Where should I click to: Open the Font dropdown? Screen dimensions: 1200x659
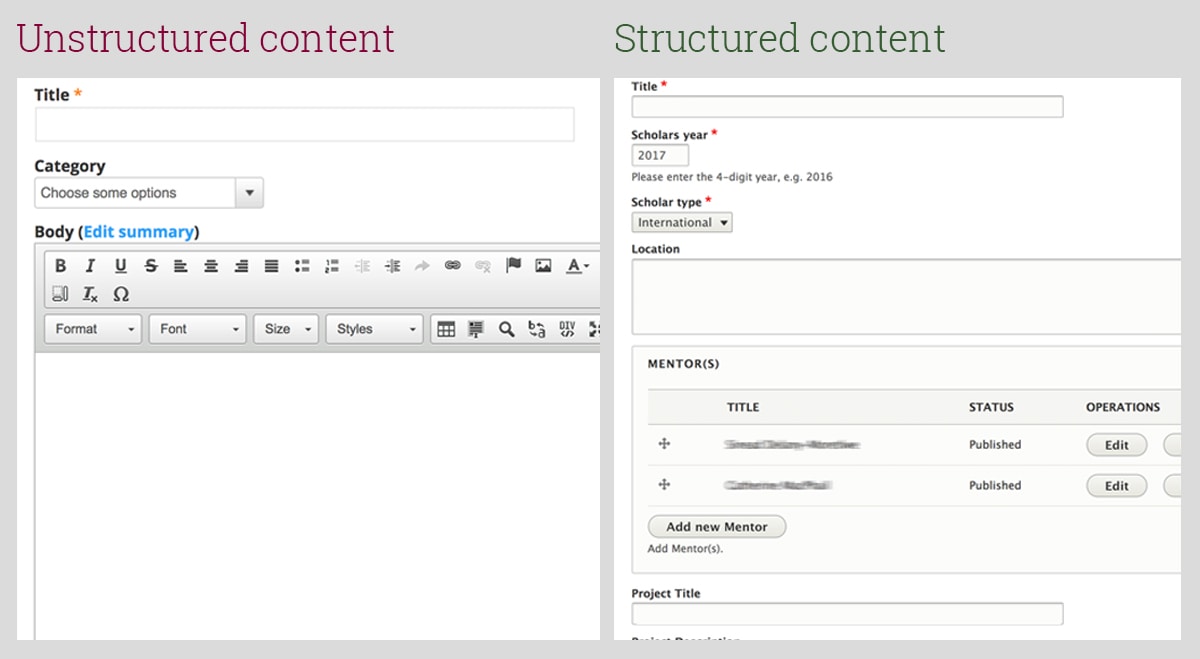197,328
